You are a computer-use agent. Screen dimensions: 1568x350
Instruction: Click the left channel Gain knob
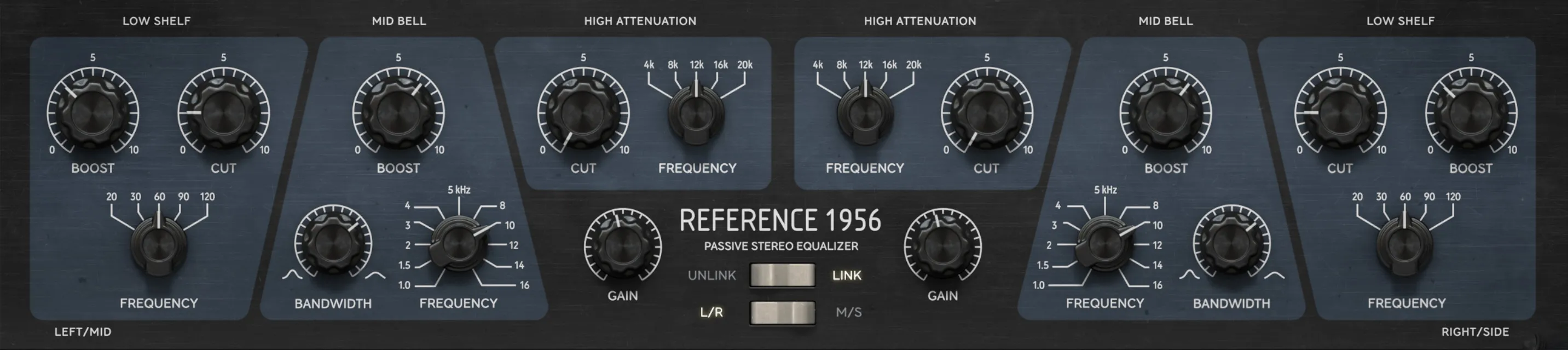(x=623, y=247)
